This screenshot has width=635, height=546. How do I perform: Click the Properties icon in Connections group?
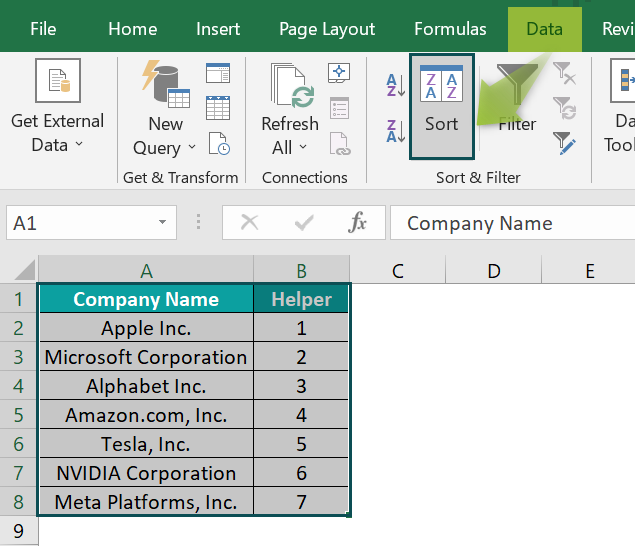[339, 108]
